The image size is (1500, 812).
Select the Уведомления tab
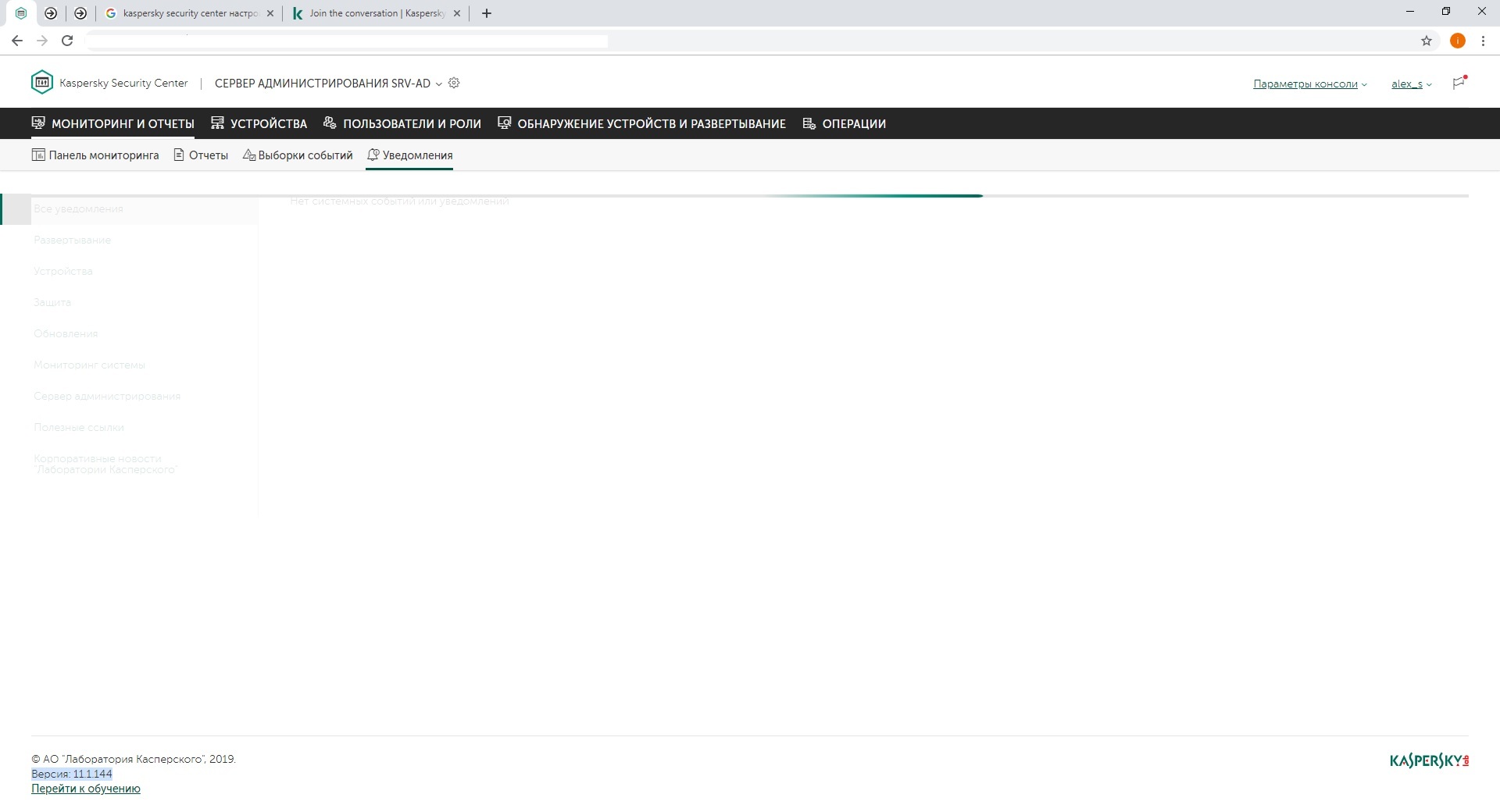tap(409, 155)
